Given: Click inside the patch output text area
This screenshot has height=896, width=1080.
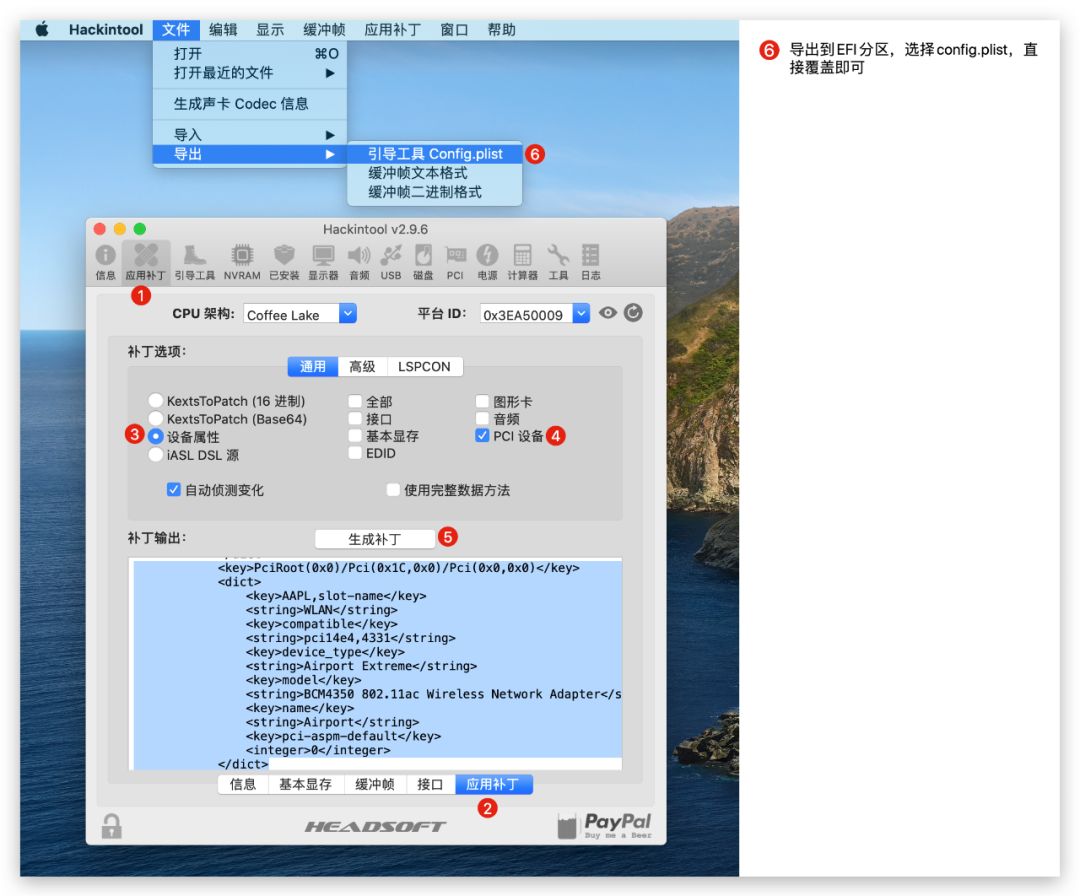Looking at the screenshot, I should [375, 663].
